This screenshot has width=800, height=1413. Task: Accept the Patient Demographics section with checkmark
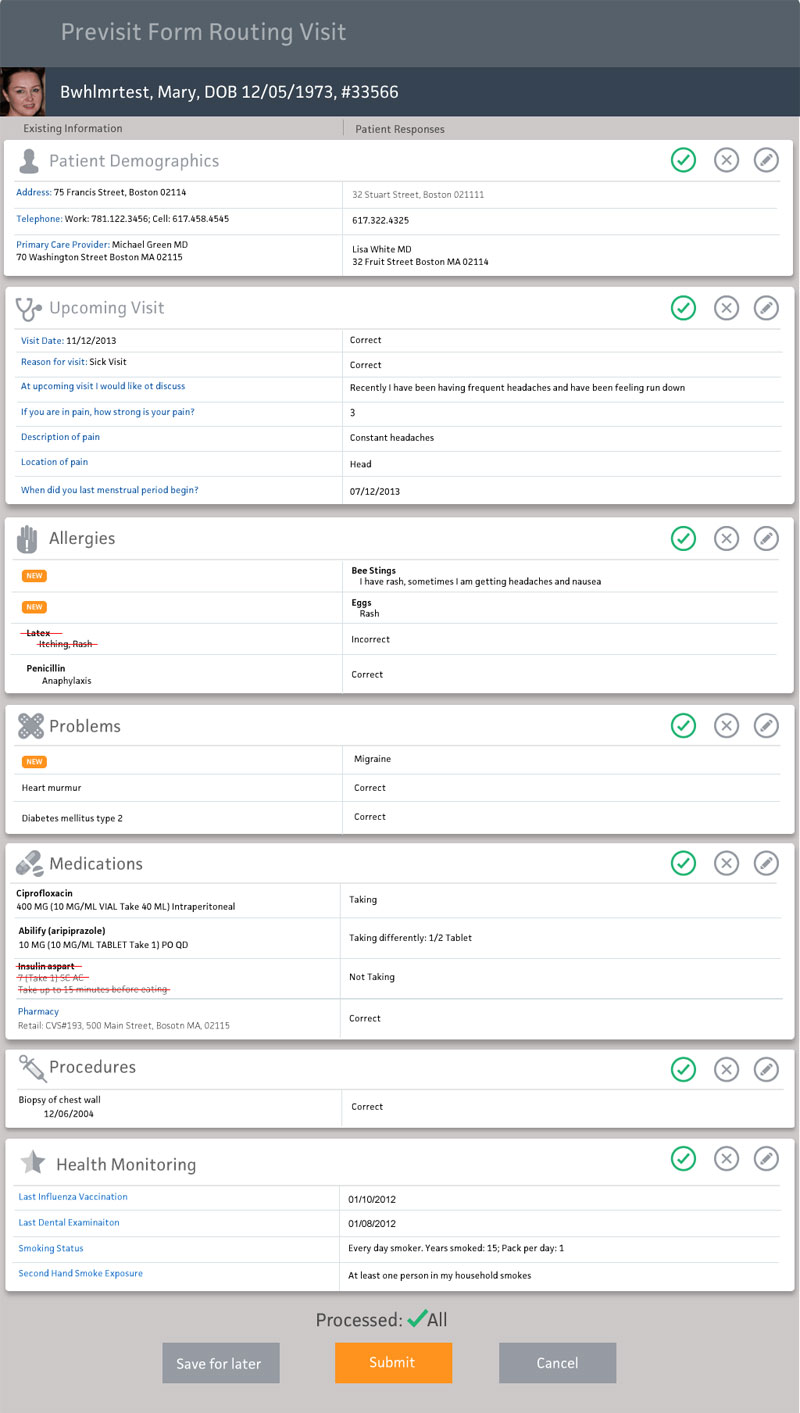(x=683, y=160)
